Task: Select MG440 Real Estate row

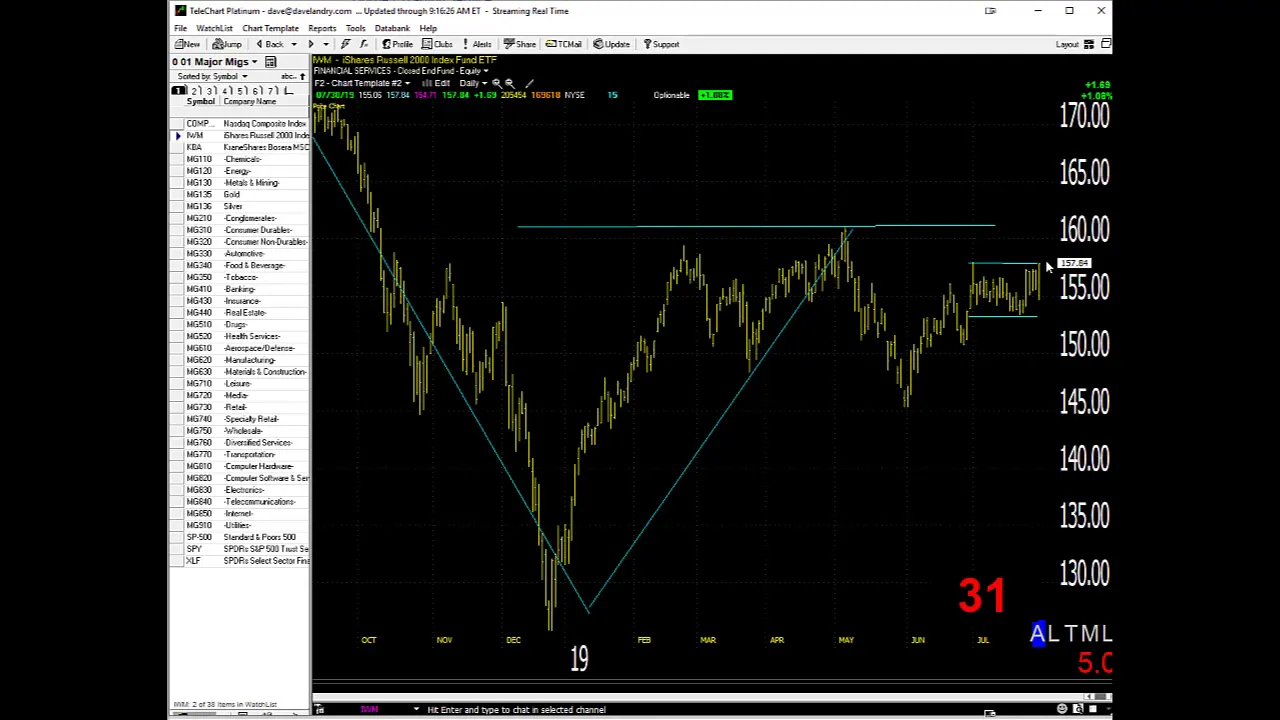Action: pos(240,313)
